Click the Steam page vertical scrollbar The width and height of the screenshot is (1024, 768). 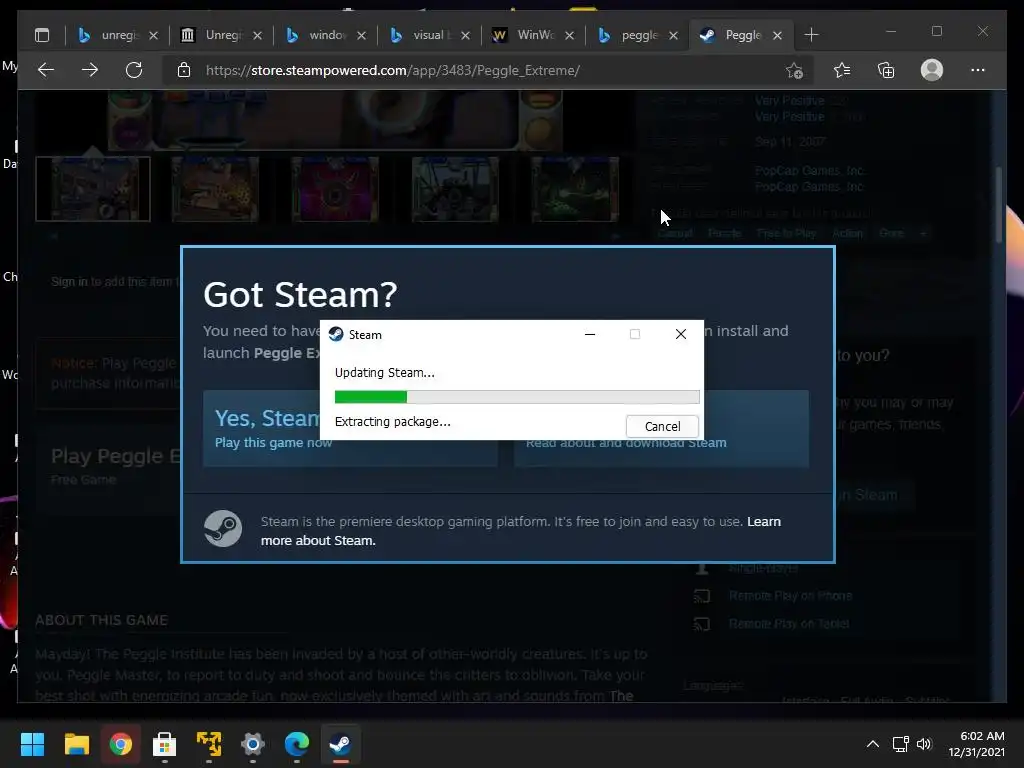pos(1000,204)
